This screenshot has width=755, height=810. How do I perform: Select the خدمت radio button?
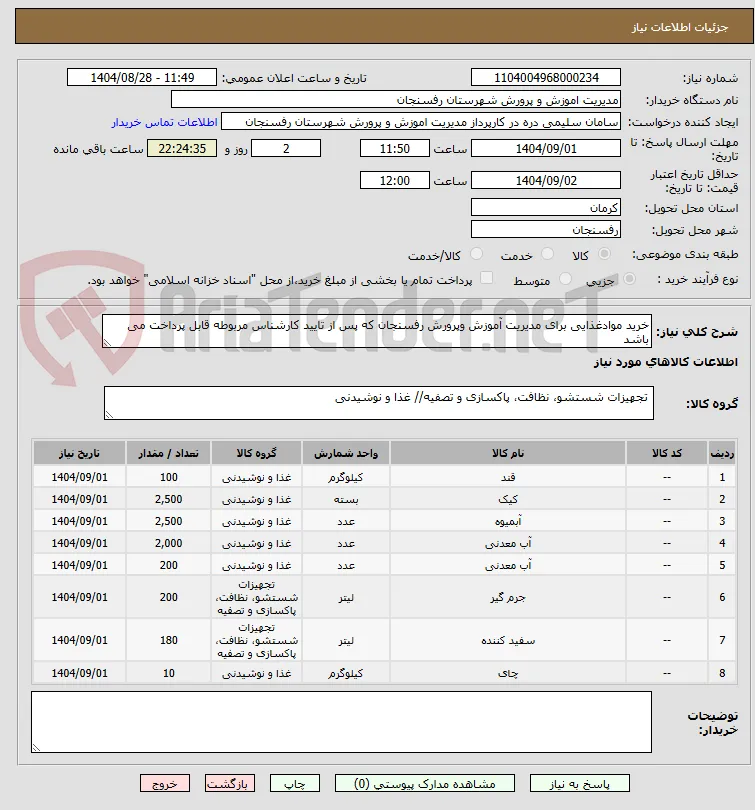coord(547,254)
